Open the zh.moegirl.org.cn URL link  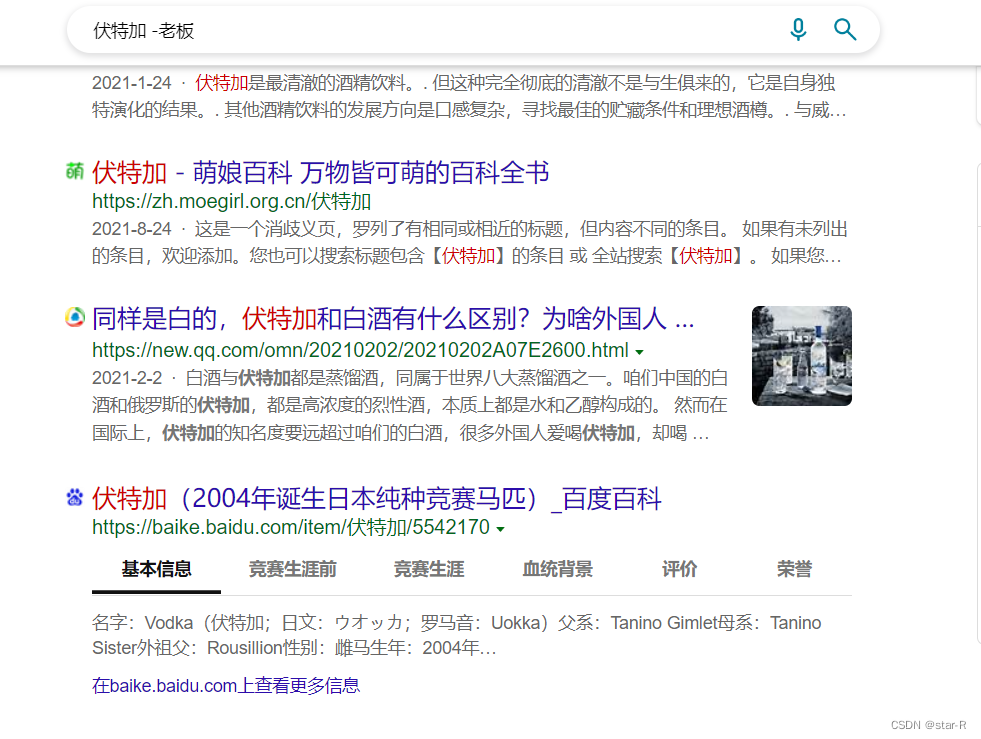tap(231, 201)
